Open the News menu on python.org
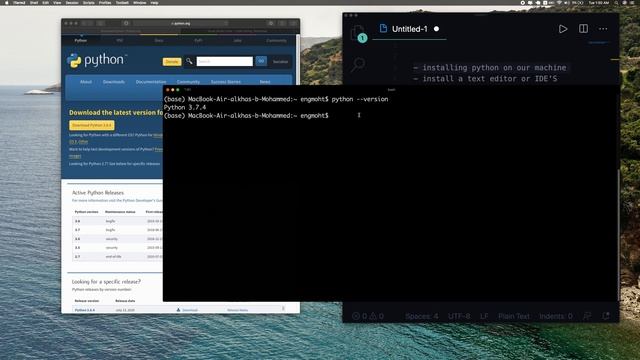This screenshot has height=360, width=640. tap(265, 82)
